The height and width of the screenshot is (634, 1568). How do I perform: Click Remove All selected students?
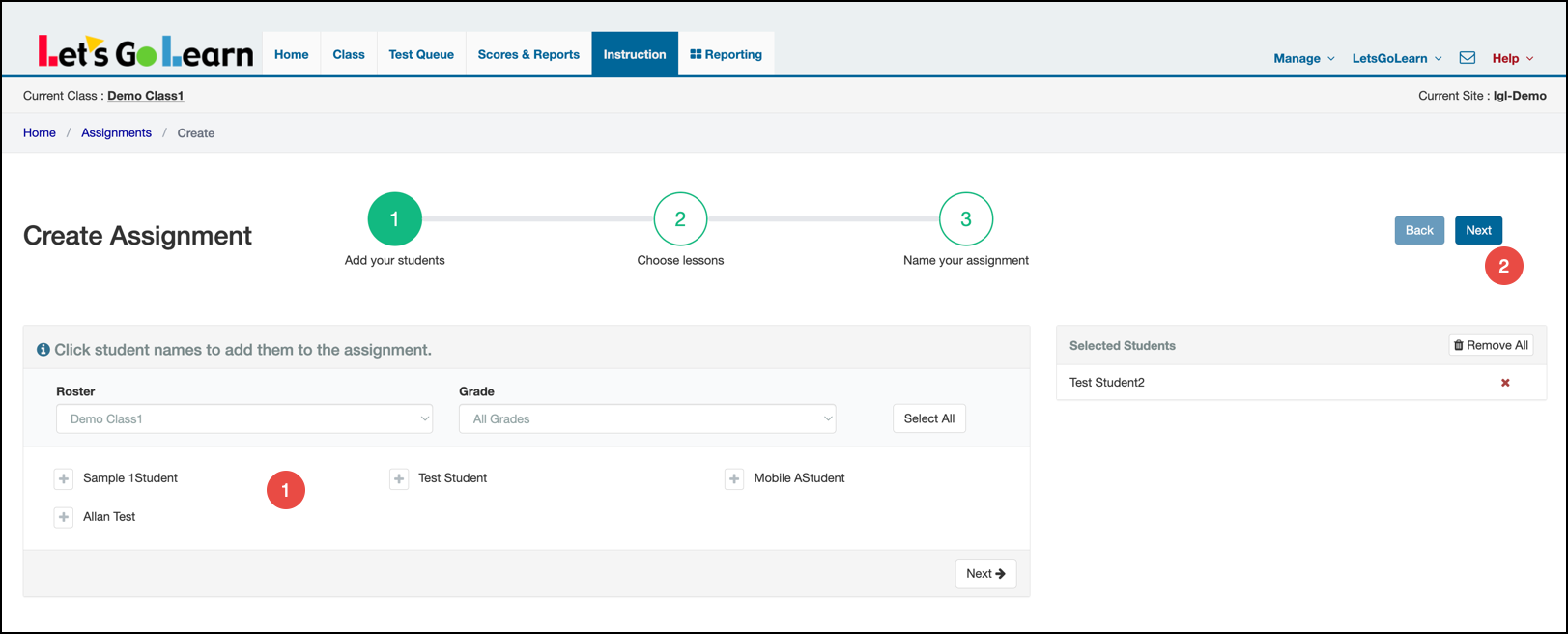[1491, 345]
